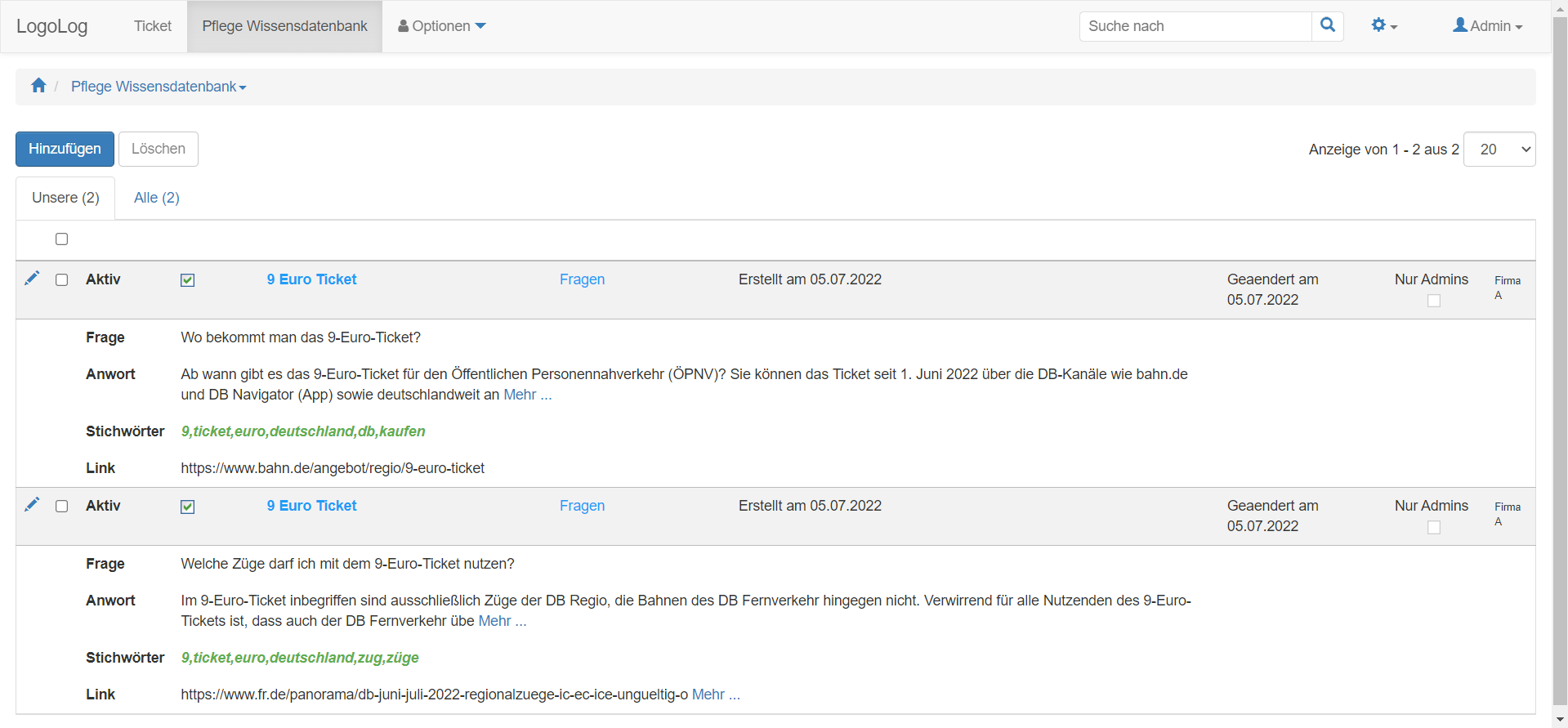Toggle the select-all checkbox above the list
The image size is (1568, 728).
point(61,239)
